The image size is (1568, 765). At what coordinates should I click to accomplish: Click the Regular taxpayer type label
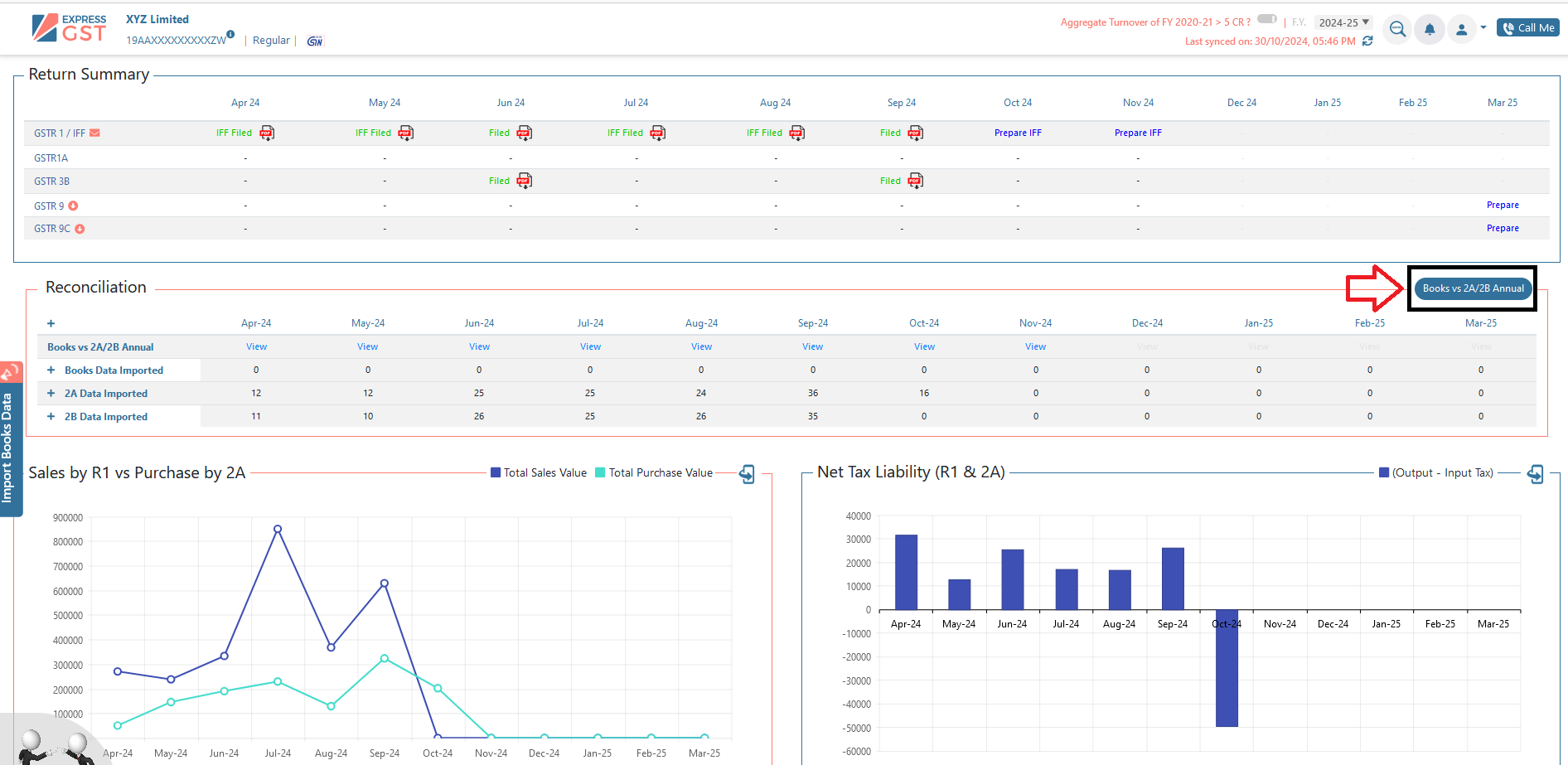coord(271,41)
